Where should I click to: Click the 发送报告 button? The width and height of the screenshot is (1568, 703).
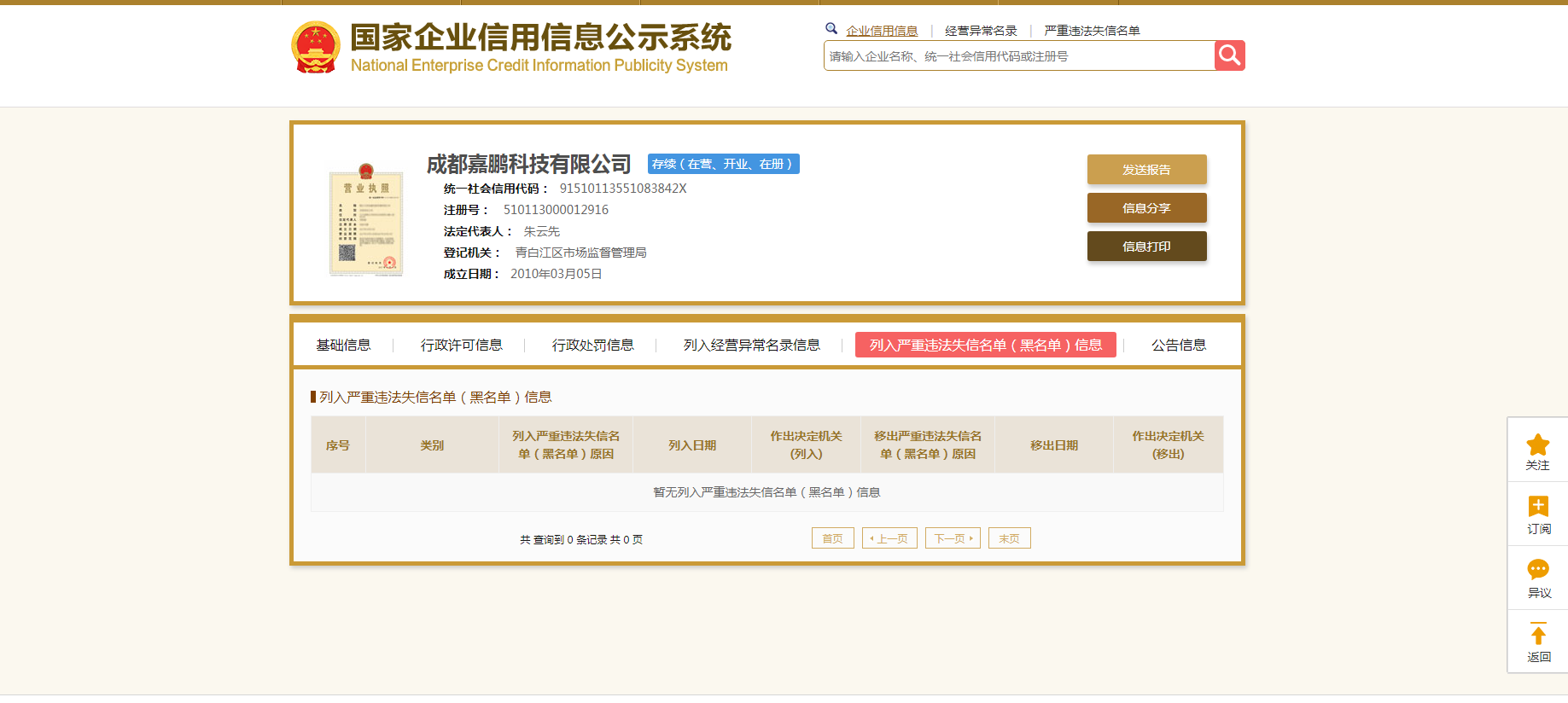click(1146, 170)
